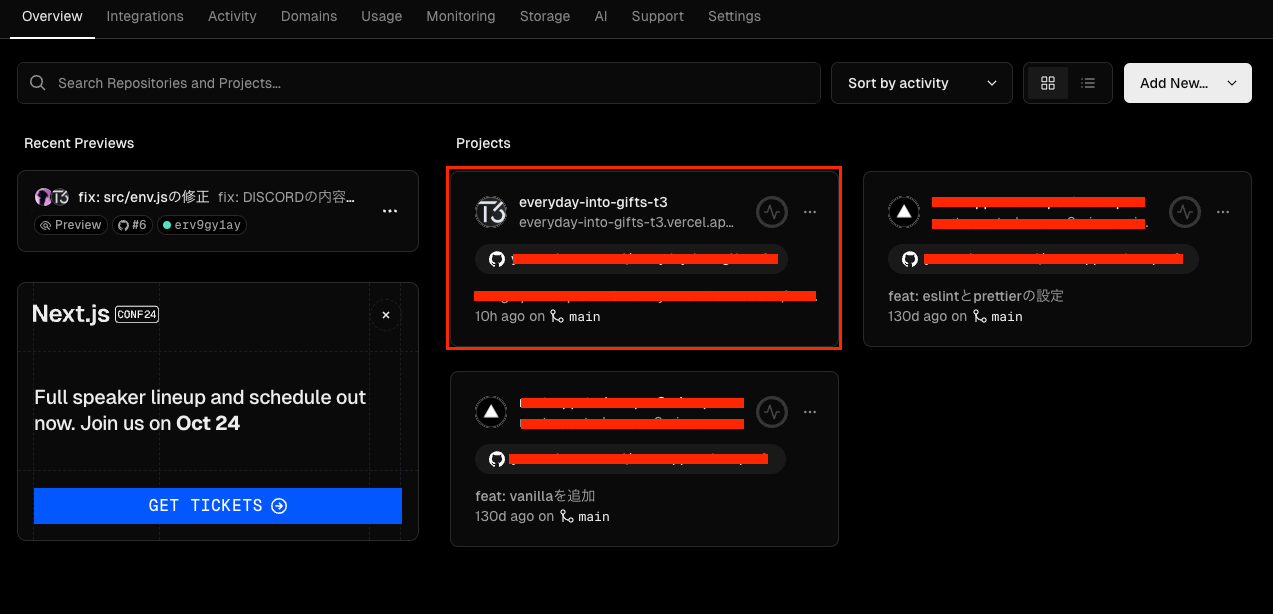Select the AI tab
Viewport: 1273px width, 614px height.
(x=601, y=16)
